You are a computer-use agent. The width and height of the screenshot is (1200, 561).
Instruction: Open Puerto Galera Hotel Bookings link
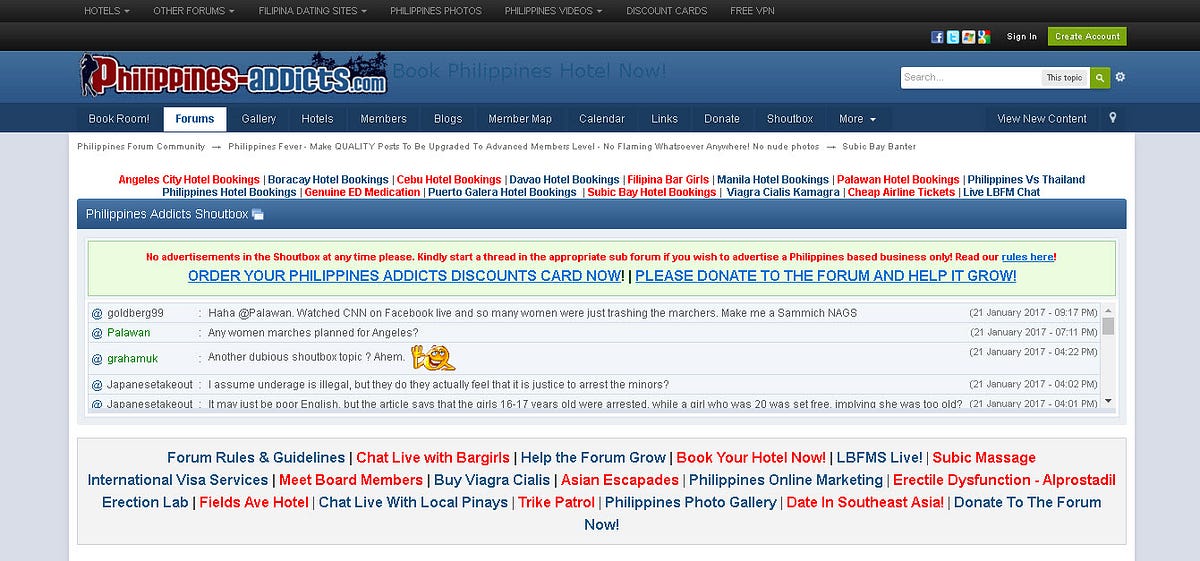[x=502, y=192]
